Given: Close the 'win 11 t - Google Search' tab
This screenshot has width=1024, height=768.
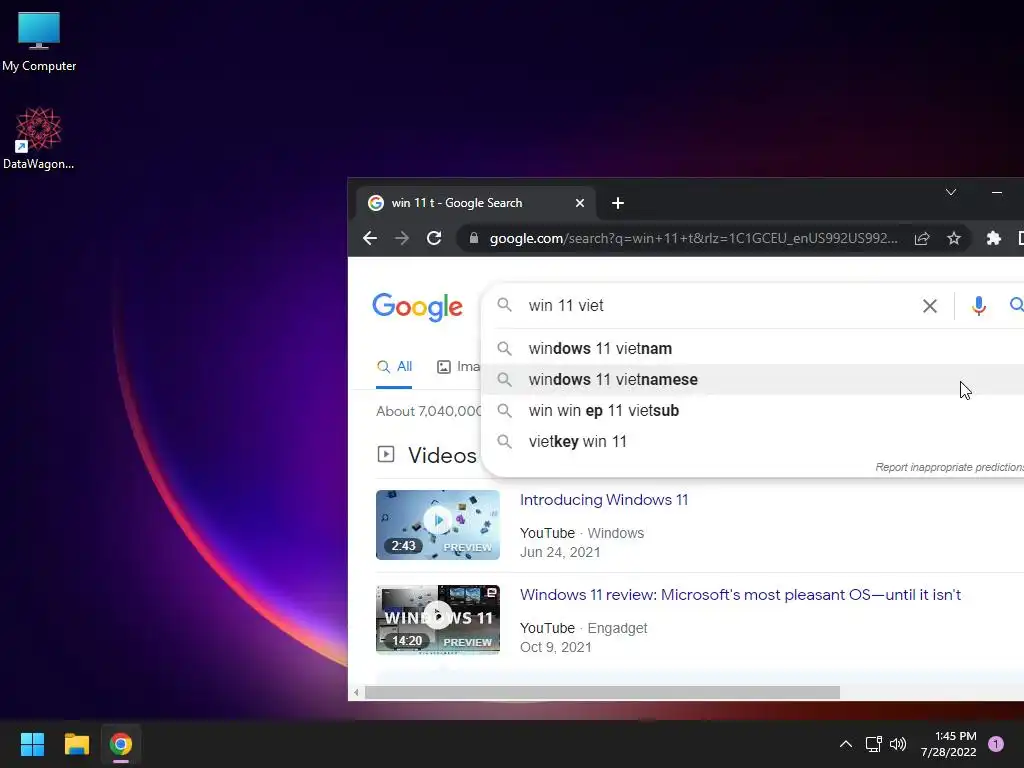Looking at the screenshot, I should pyautogui.click(x=579, y=203).
